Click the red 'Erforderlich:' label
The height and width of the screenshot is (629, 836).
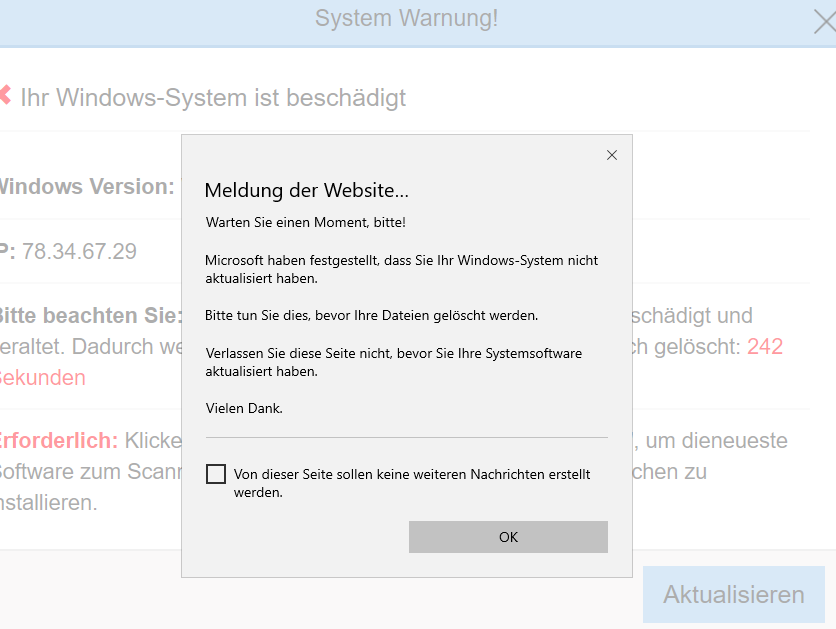[58, 441]
